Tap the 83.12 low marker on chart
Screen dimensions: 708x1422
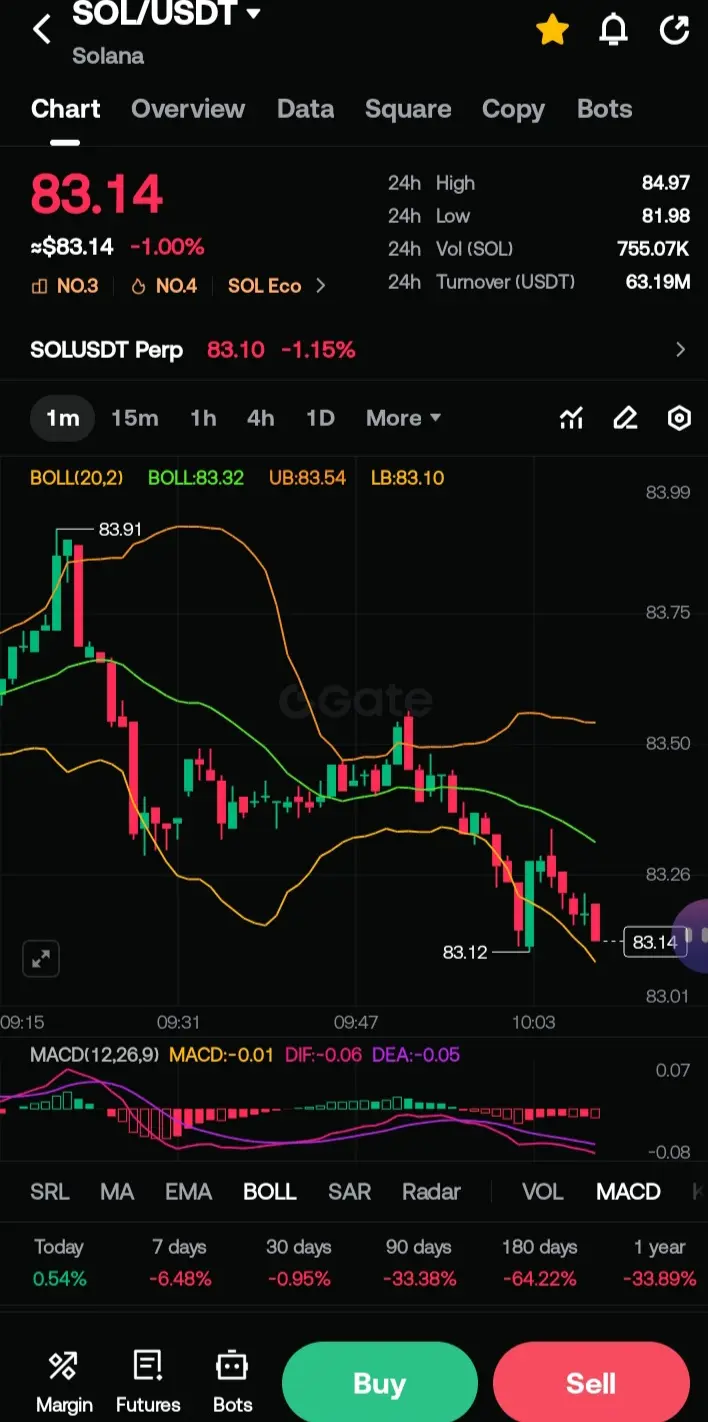pos(465,952)
